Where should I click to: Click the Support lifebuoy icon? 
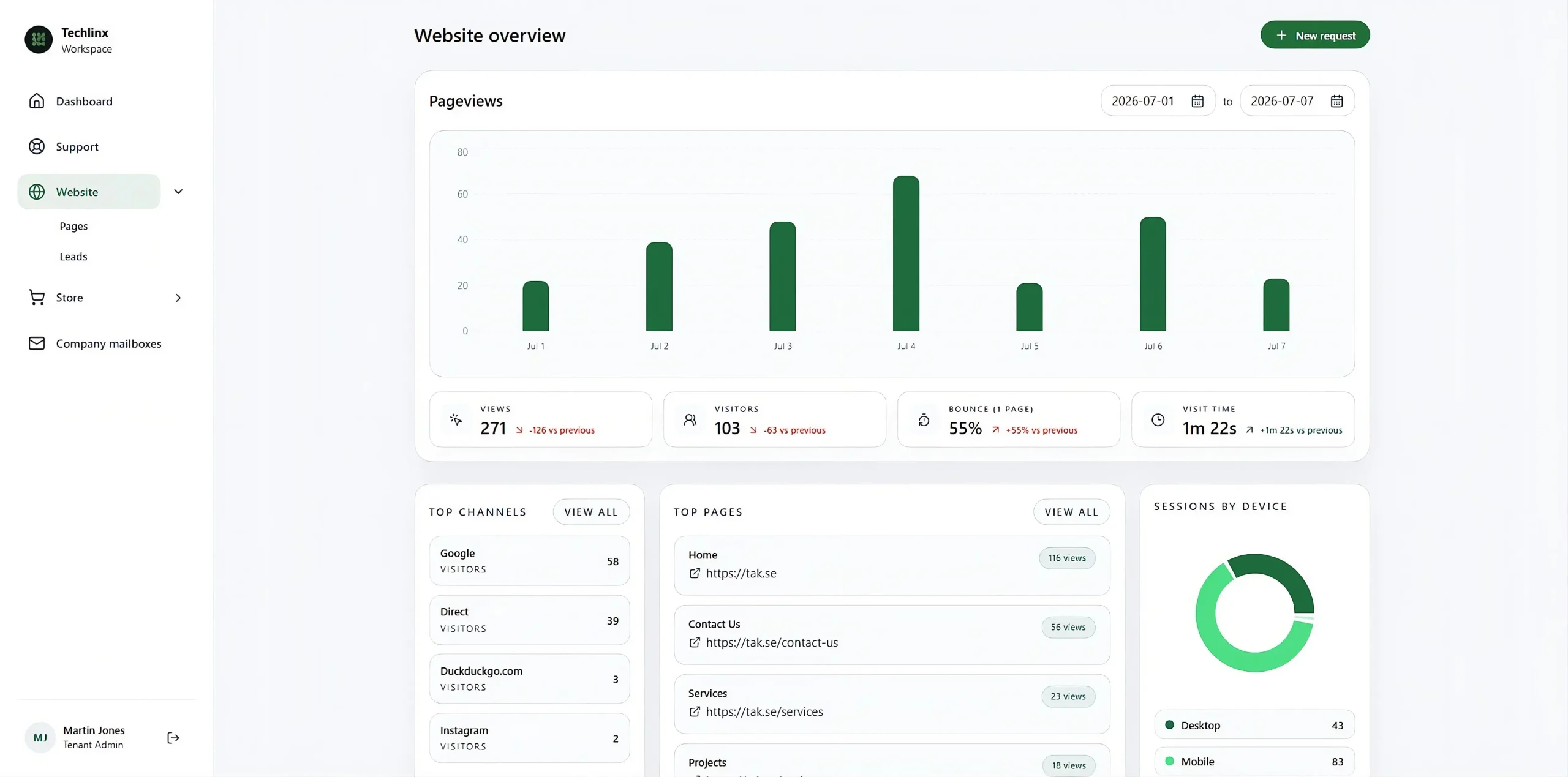[x=37, y=146]
